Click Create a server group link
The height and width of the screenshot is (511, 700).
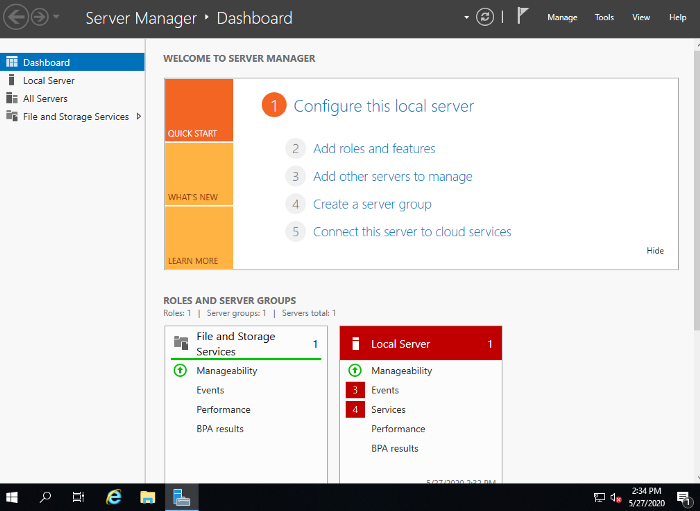click(x=372, y=204)
